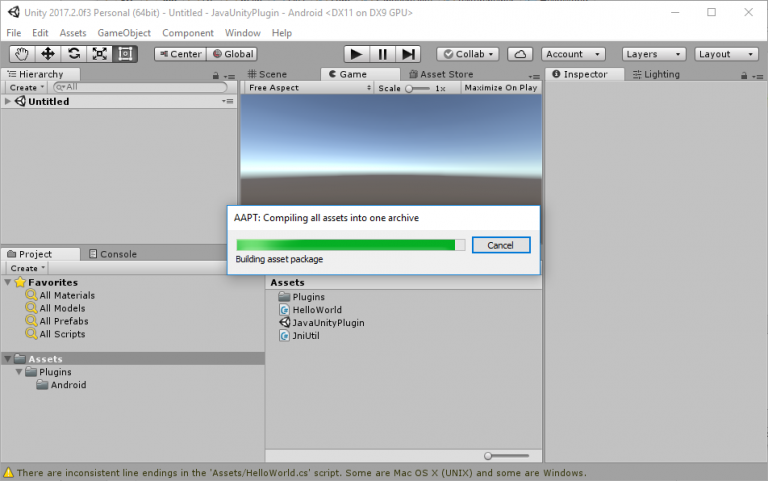Select the Hand tool
The width and height of the screenshot is (768, 481).
click(x=22, y=54)
